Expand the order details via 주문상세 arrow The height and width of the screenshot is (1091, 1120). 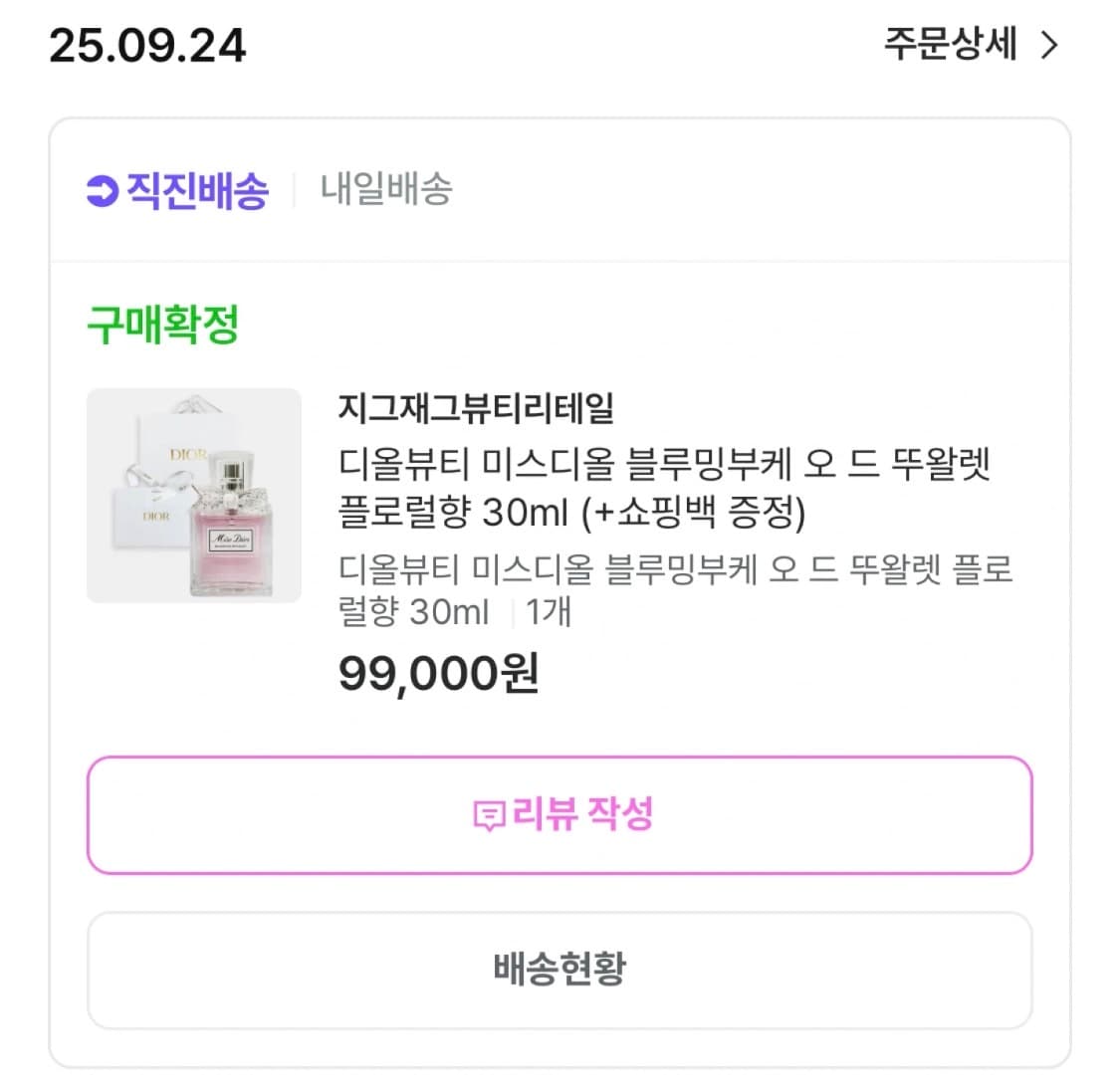(x=1049, y=46)
